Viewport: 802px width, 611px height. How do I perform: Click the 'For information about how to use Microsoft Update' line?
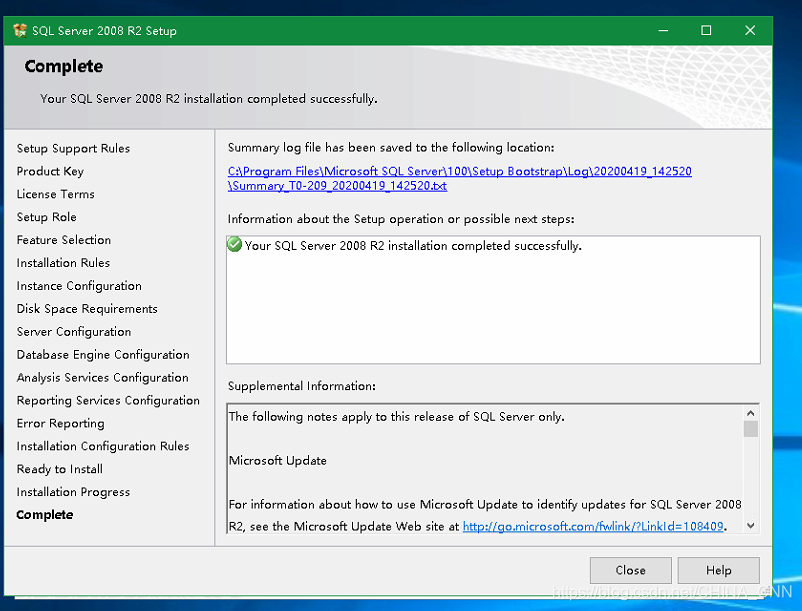[x=485, y=505]
